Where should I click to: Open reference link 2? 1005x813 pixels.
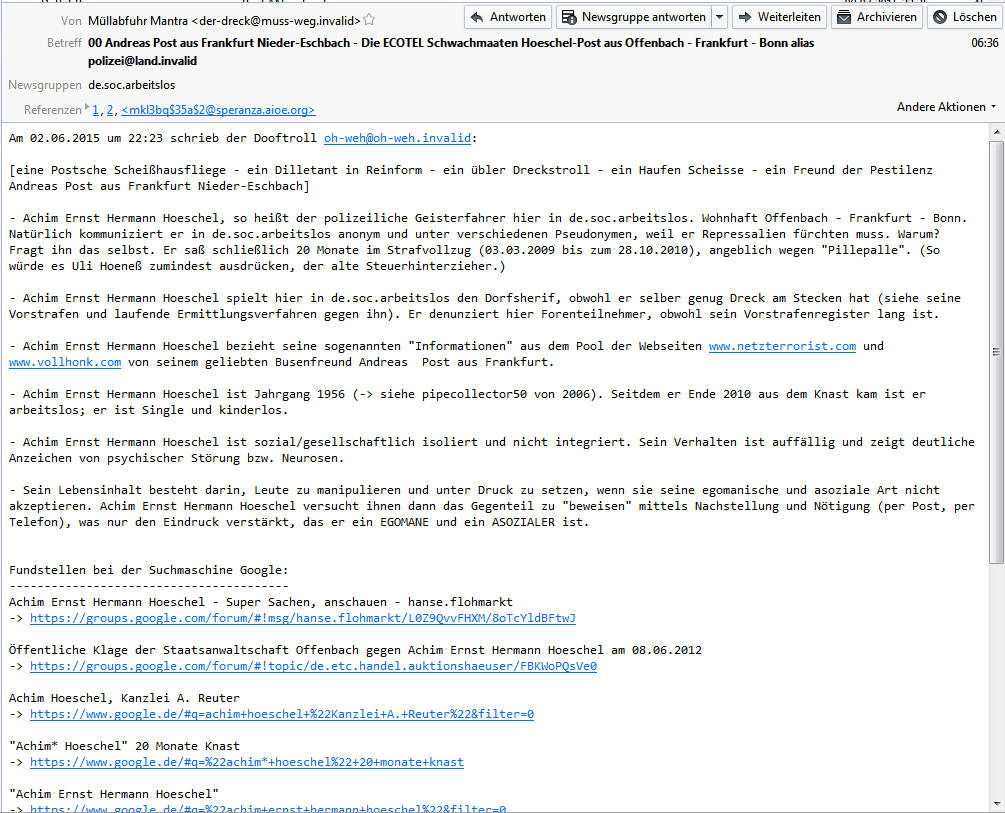tap(110, 110)
